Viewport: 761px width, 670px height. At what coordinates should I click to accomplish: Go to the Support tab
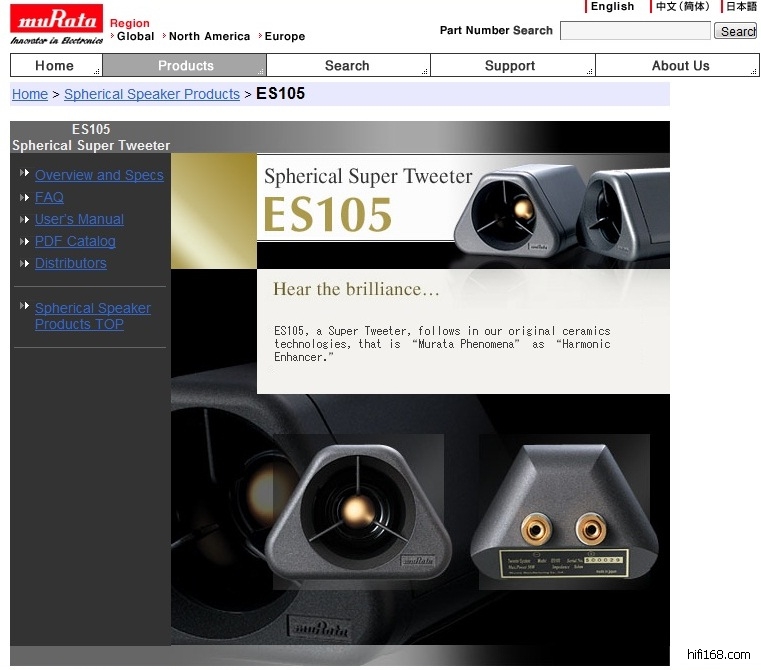click(510, 66)
